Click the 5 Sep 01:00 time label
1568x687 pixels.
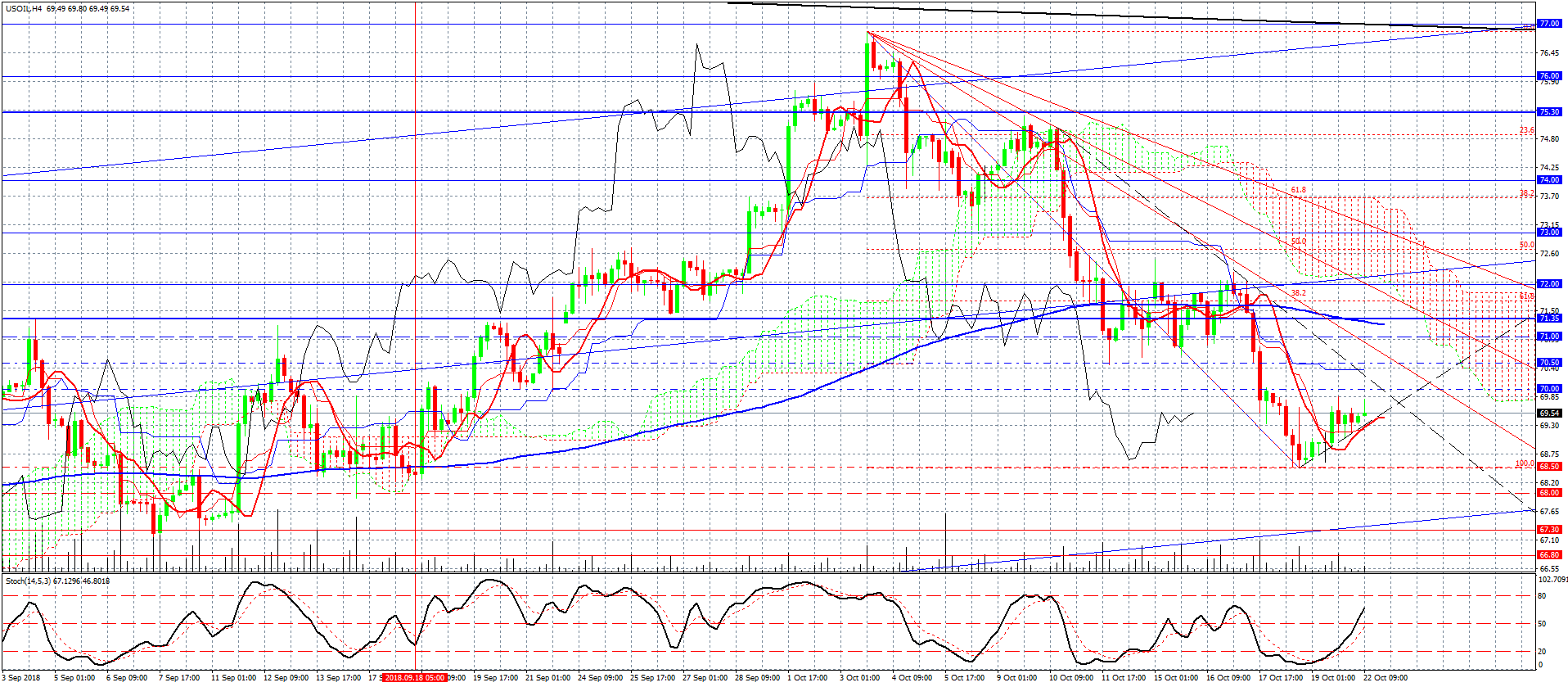(x=74, y=678)
